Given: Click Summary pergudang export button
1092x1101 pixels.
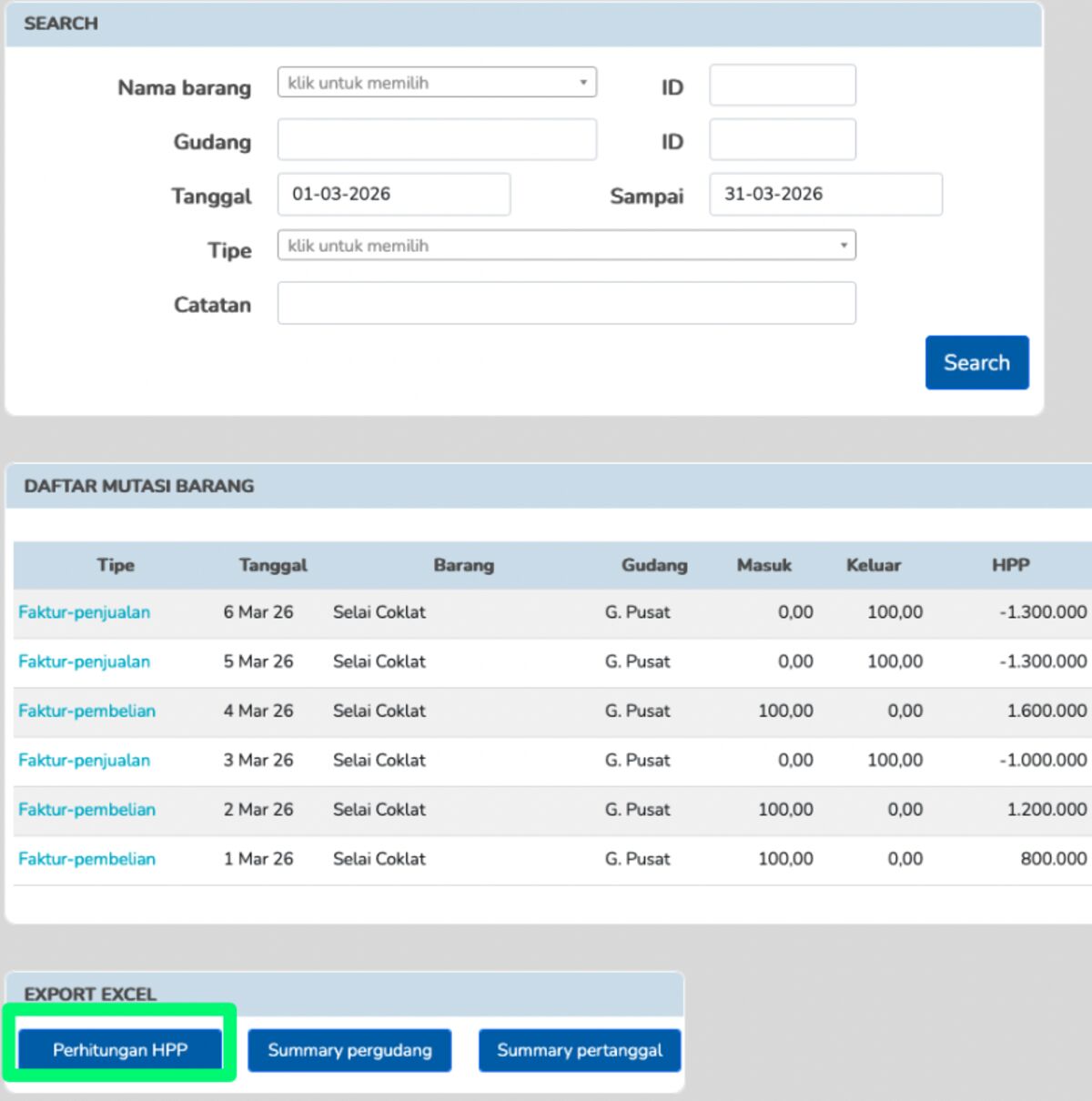Looking at the screenshot, I should [349, 1050].
